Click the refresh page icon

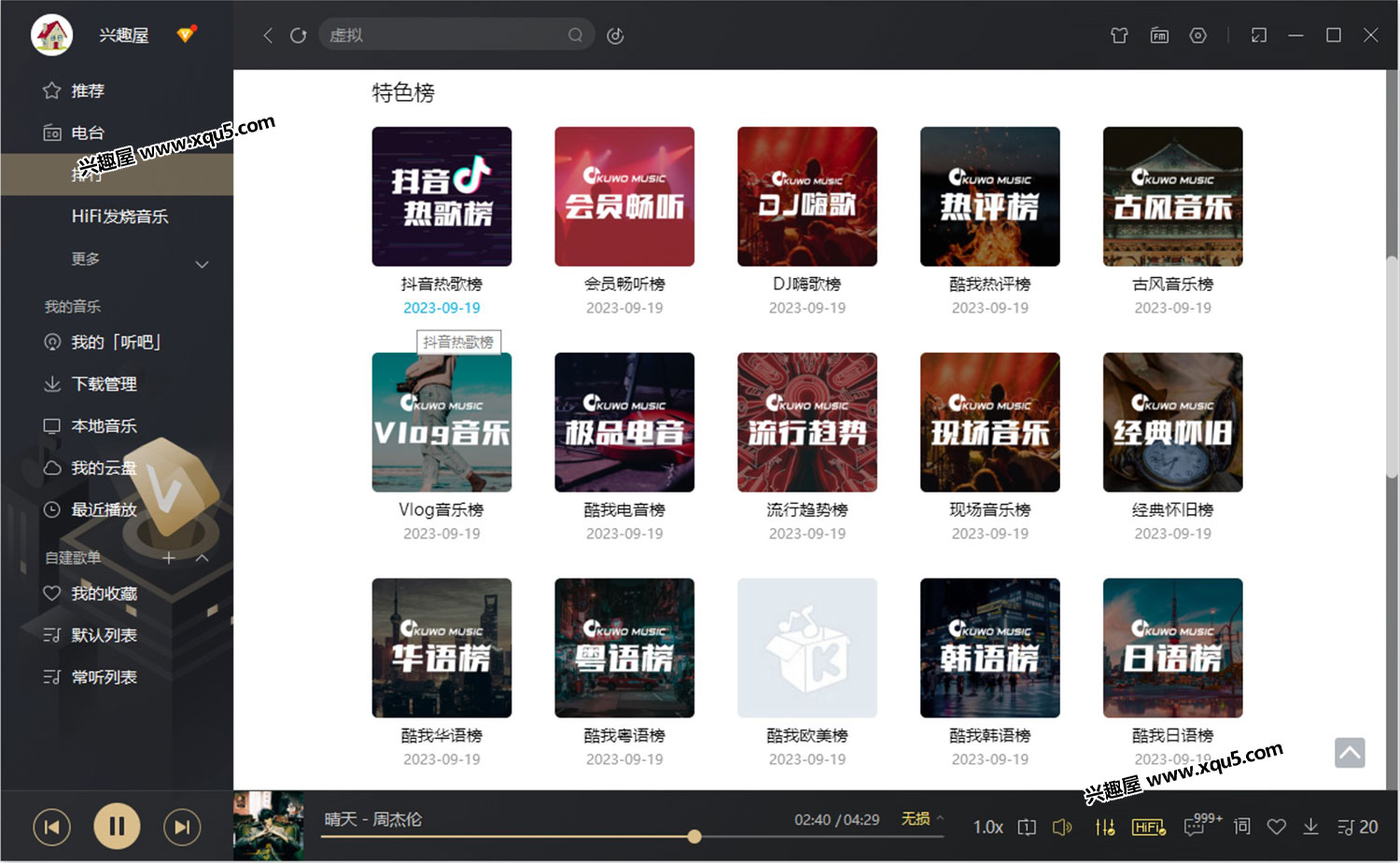click(299, 35)
